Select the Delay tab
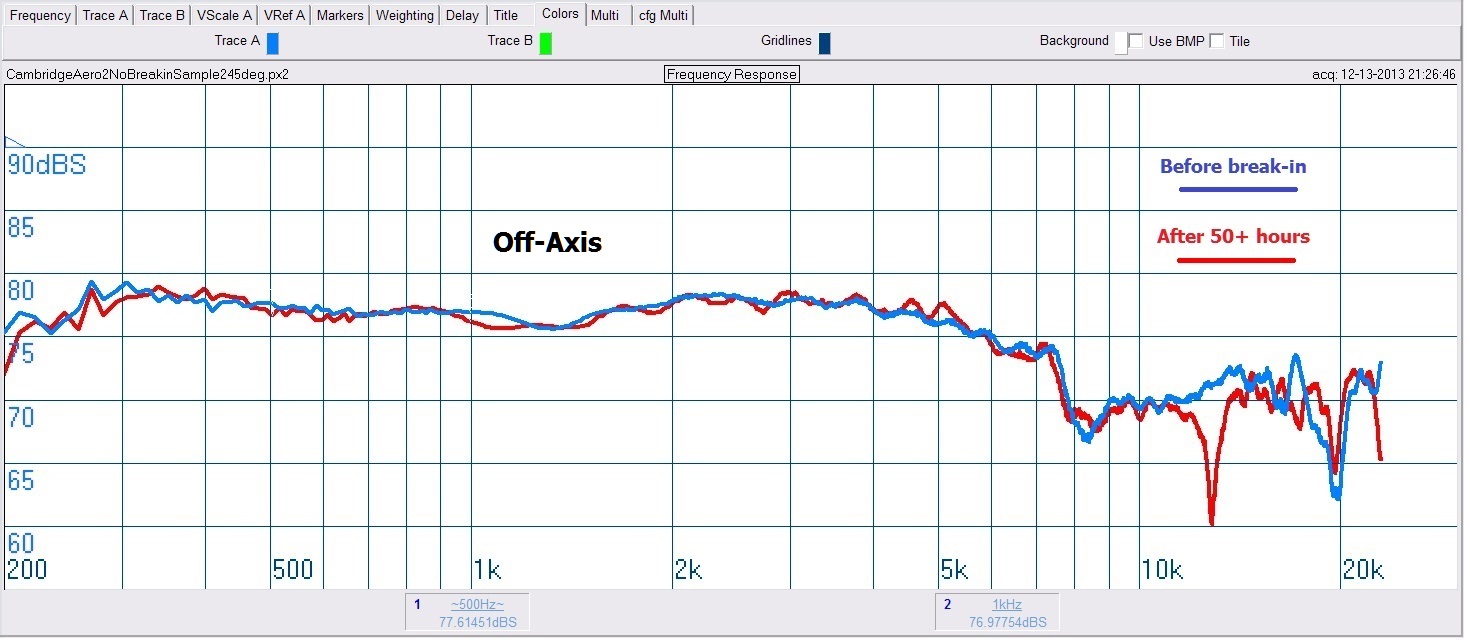 (463, 15)
